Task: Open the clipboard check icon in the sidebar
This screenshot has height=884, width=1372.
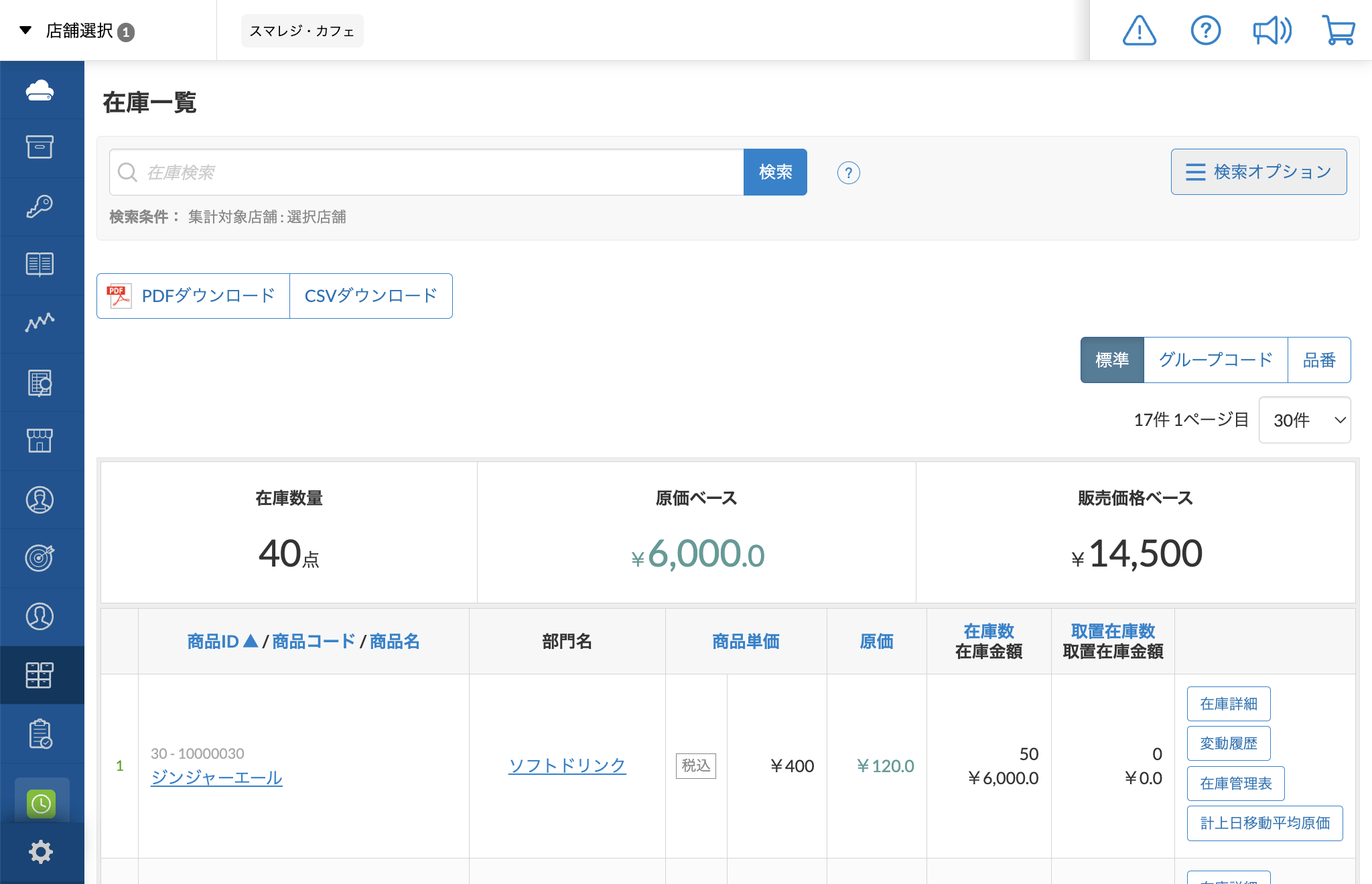Action: (x=40, y=734)
